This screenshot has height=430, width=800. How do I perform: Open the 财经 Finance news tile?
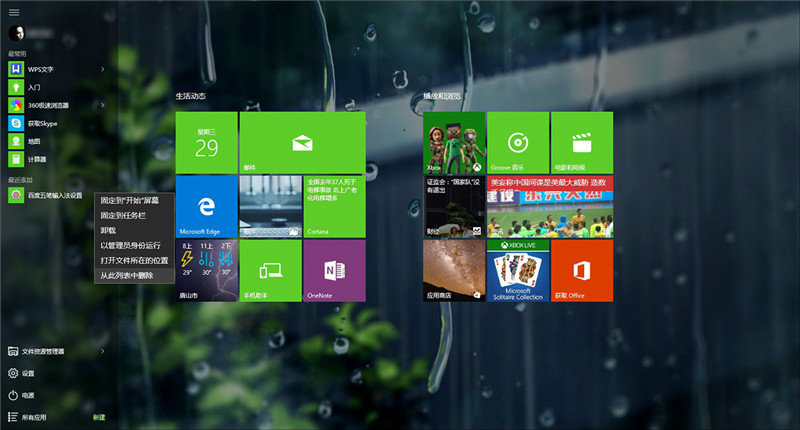[454, 207]
